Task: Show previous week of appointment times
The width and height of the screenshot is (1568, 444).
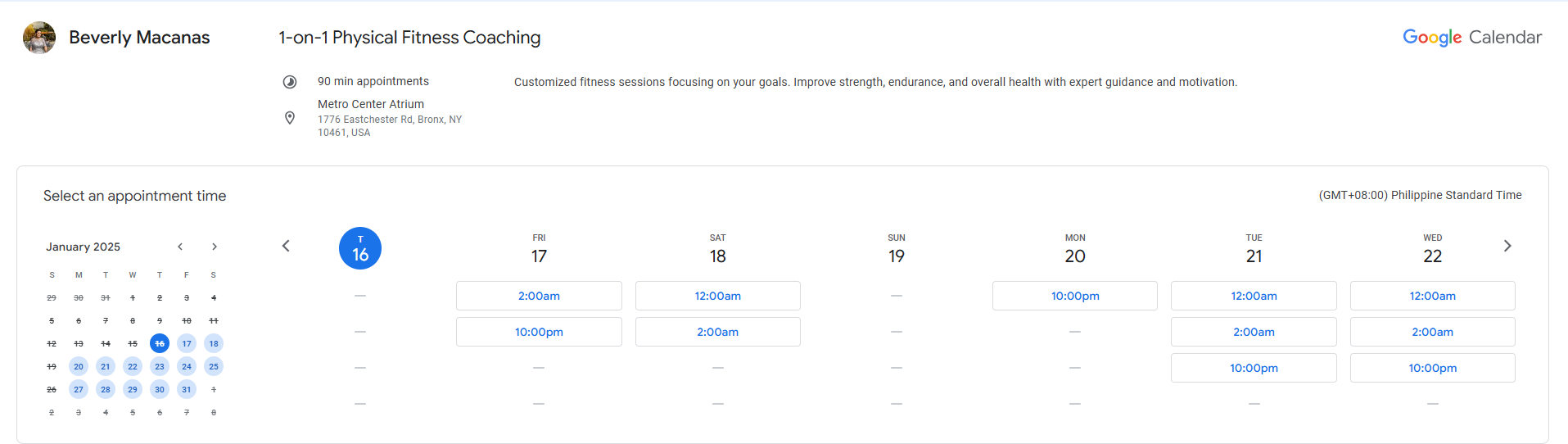Action: point(286,246)
